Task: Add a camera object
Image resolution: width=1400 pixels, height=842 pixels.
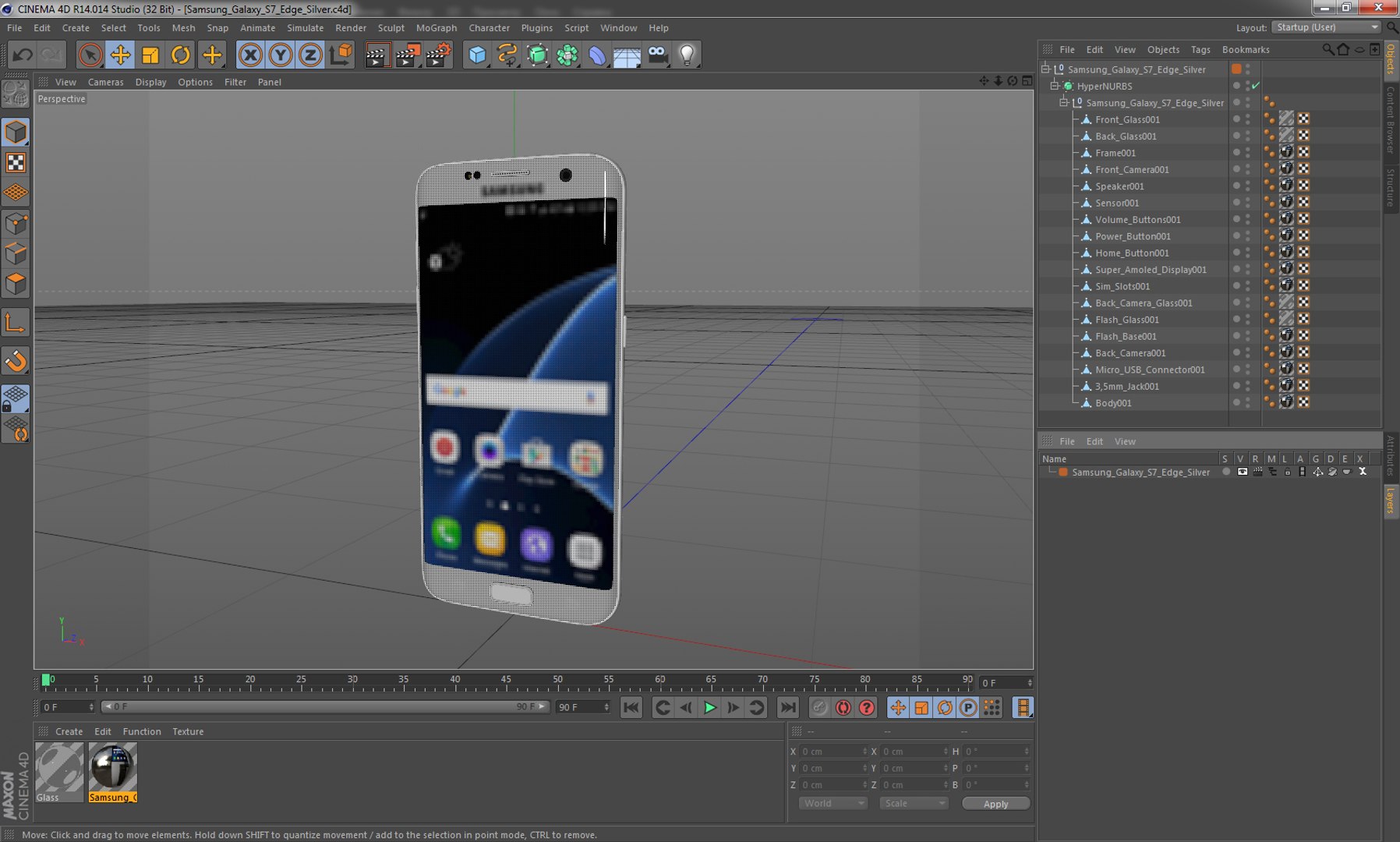Action: (658, 55)
